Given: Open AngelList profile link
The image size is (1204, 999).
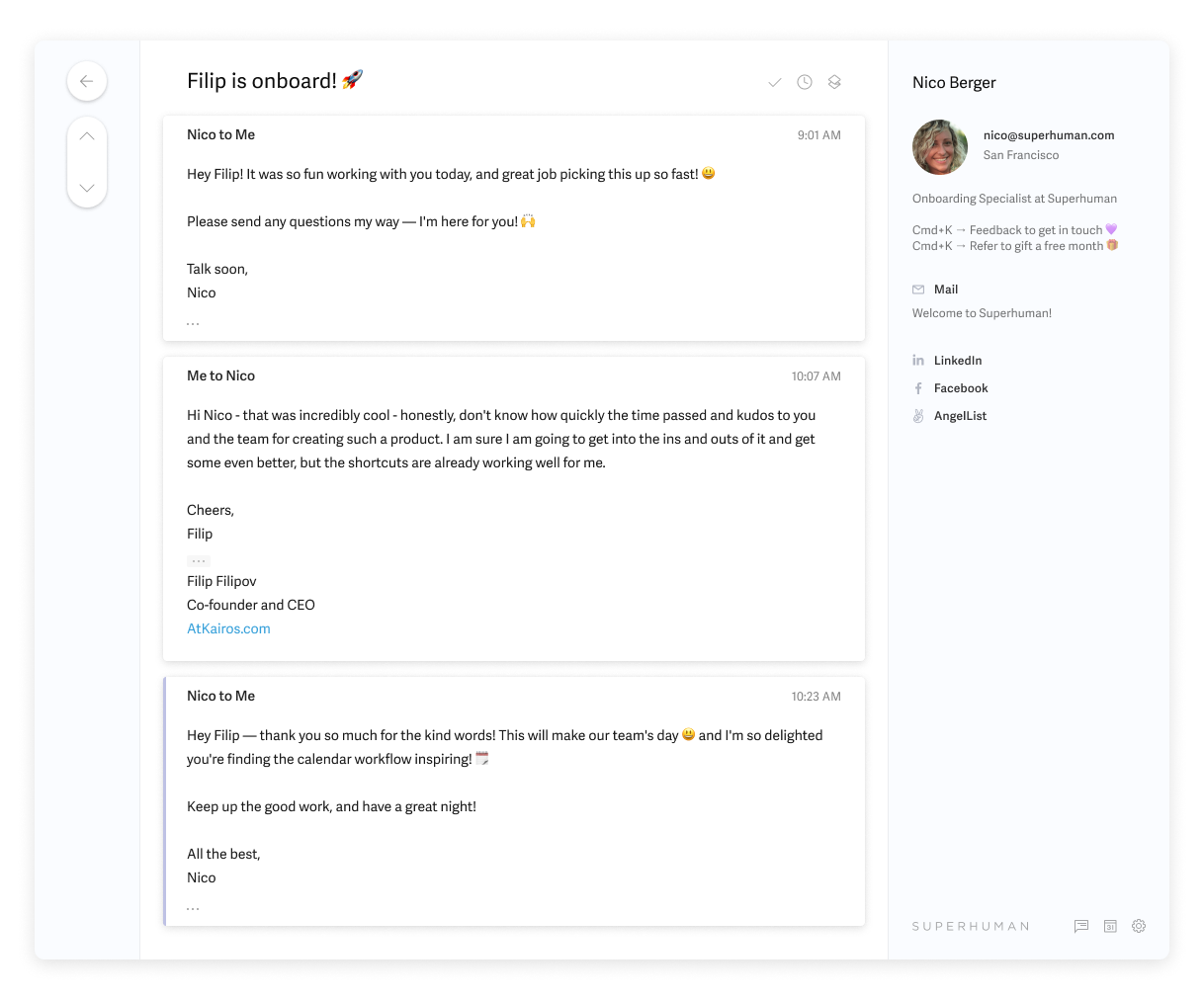Looking at the screenshot, I should coord(960,416).
